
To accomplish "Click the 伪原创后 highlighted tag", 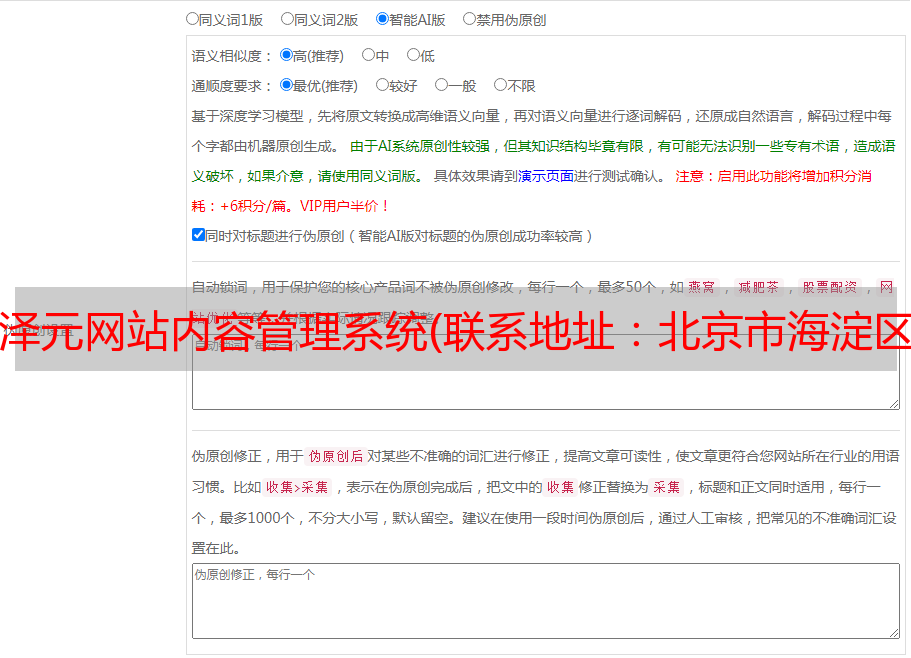I will (336, 456).
